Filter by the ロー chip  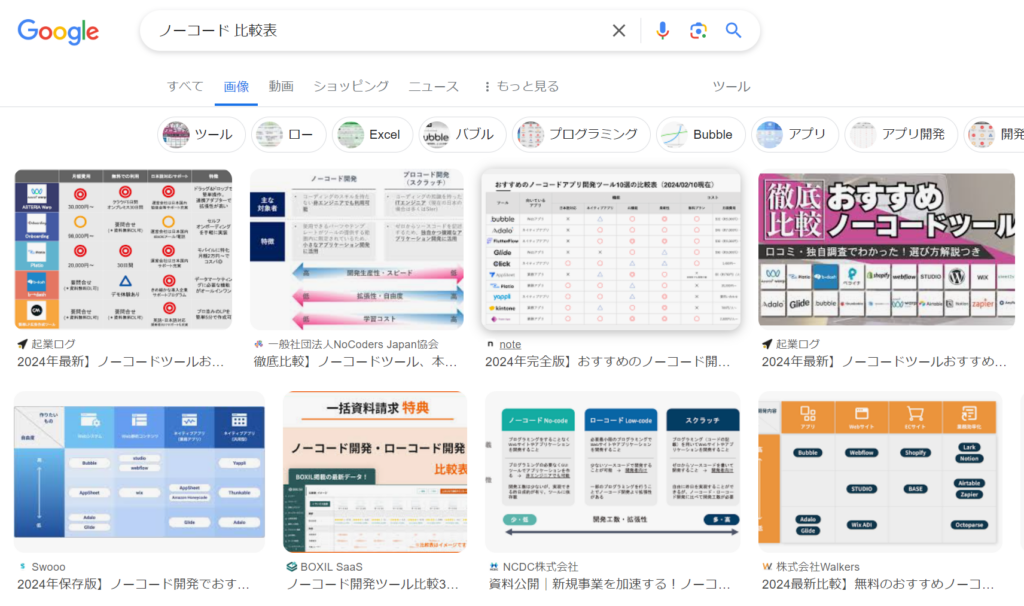tap(289, 135)
